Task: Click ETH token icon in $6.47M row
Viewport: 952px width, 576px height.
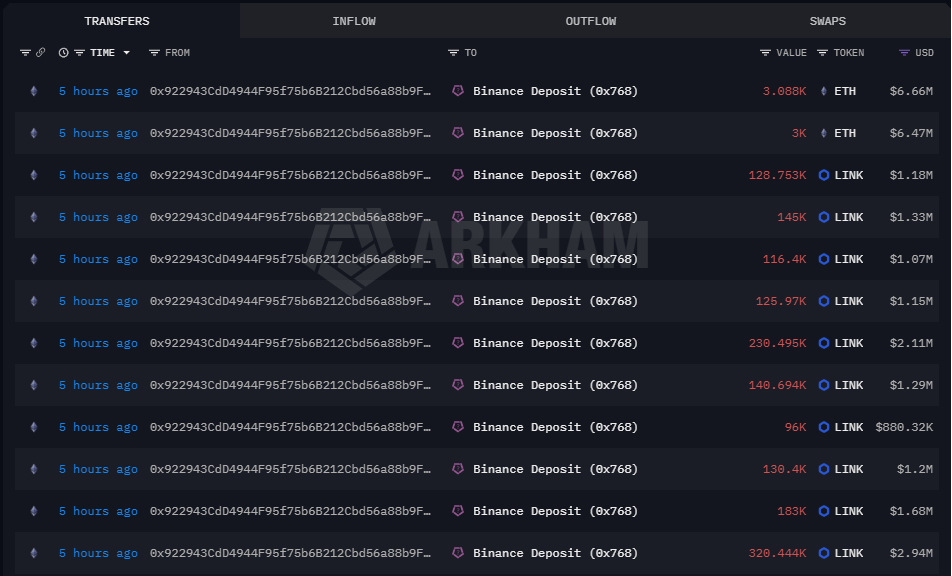Action: click(x=824, y=133)
